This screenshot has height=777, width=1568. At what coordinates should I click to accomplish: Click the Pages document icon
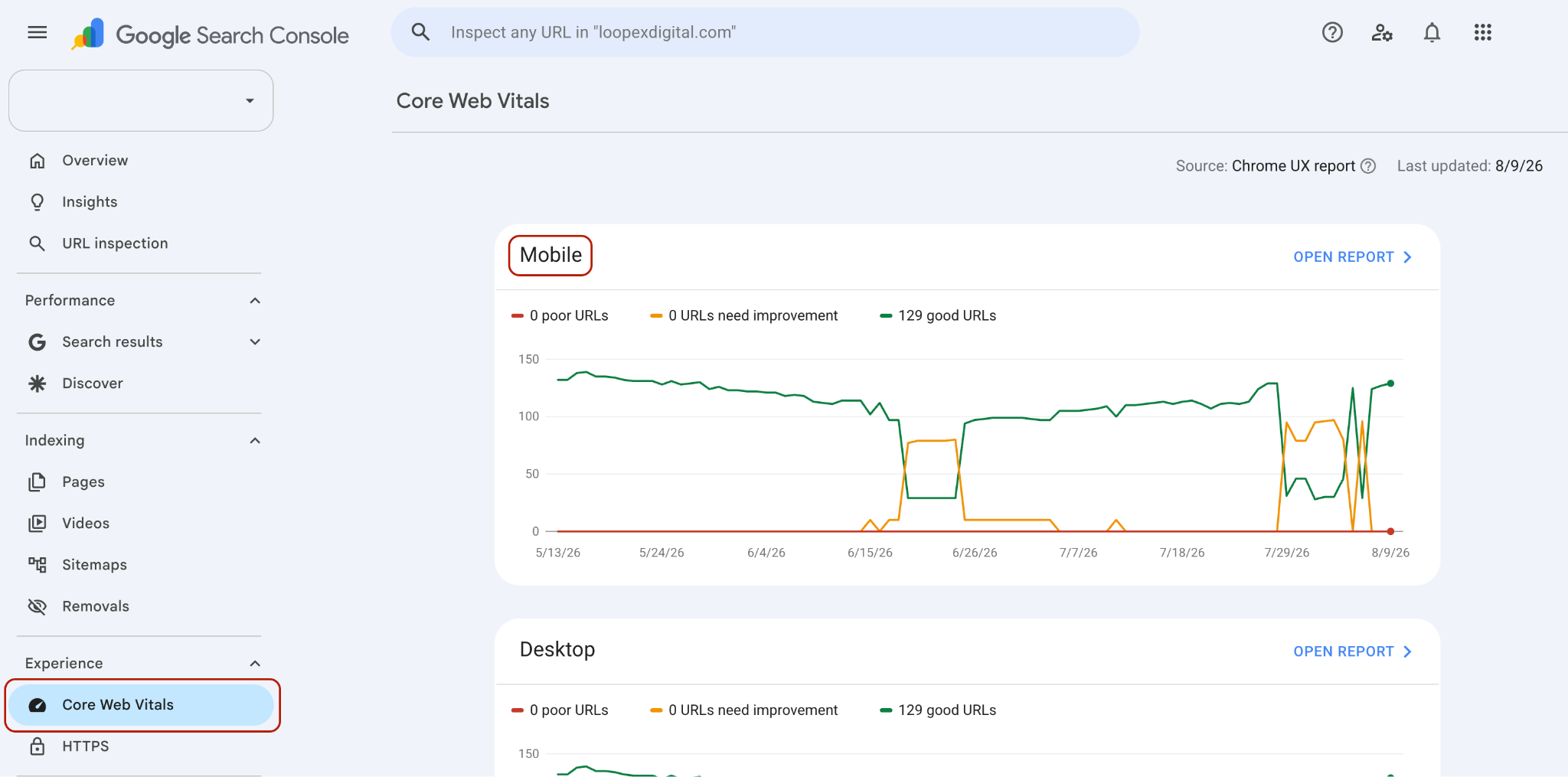(37, 482)
